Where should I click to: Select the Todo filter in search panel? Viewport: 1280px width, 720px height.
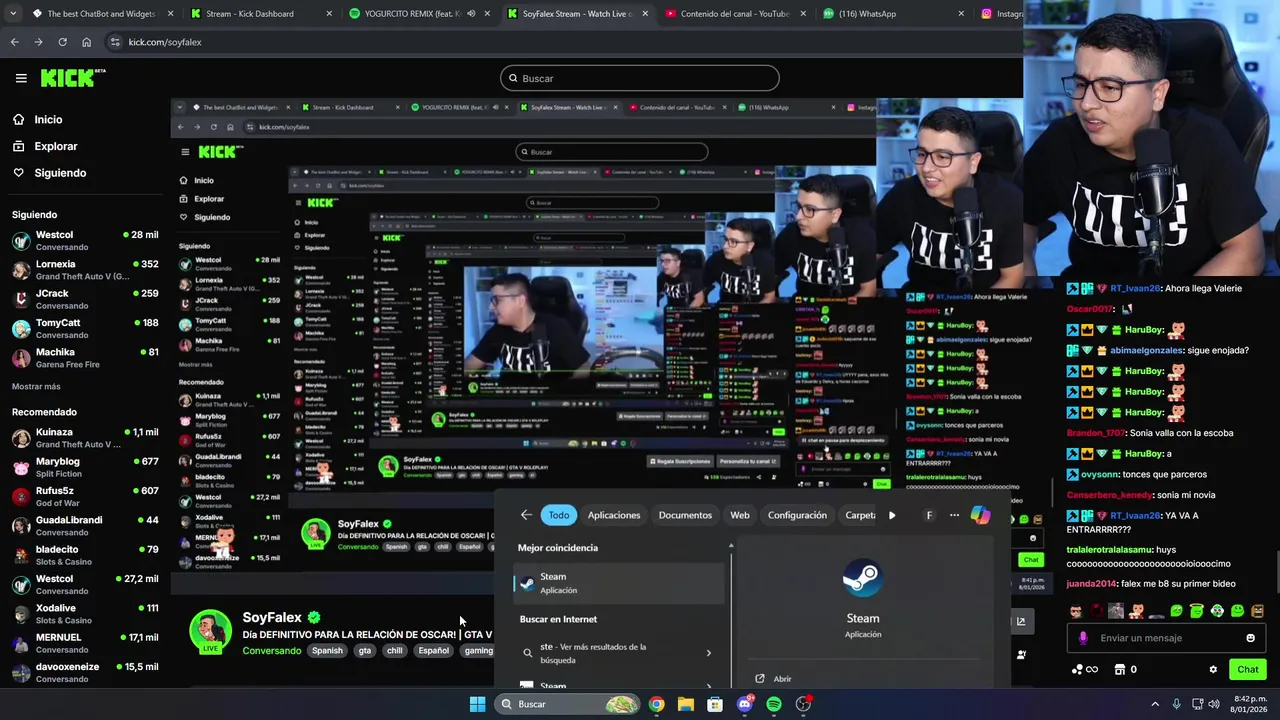click(x=559, y=515)
